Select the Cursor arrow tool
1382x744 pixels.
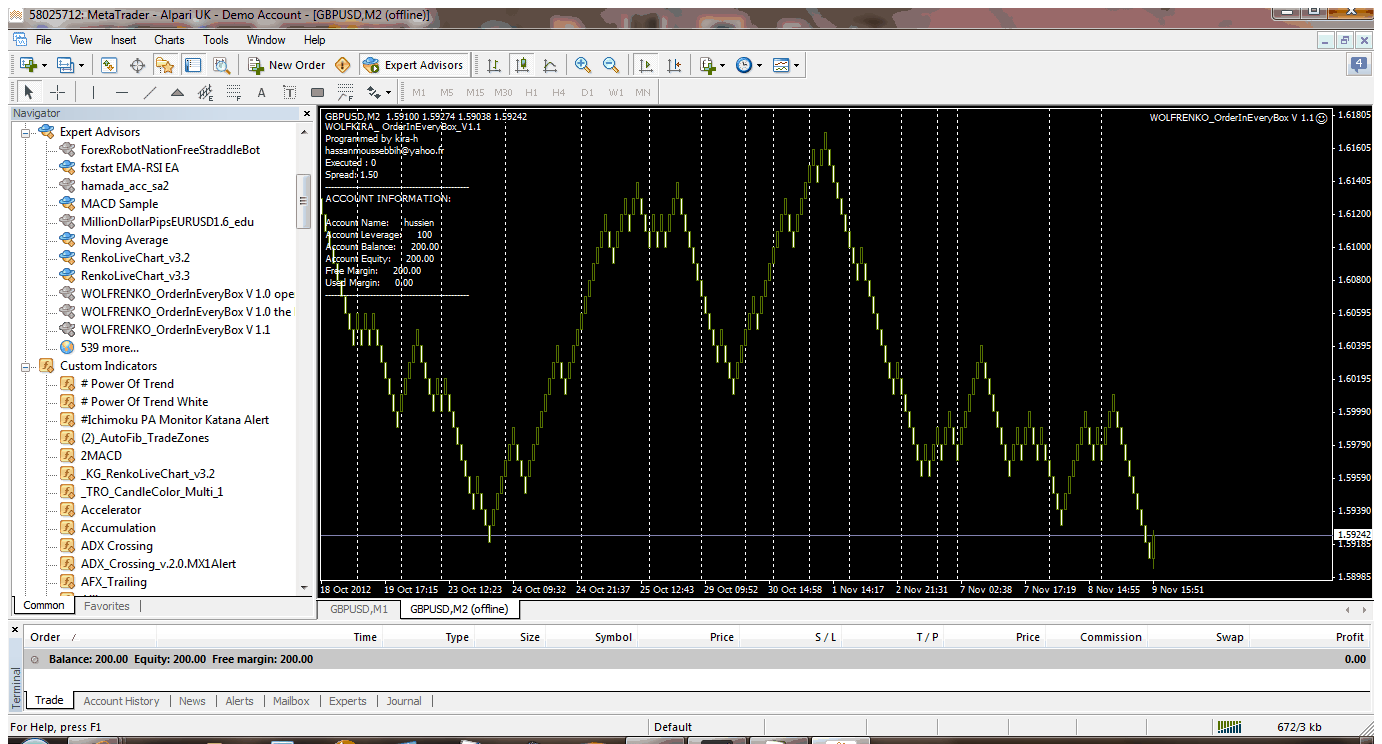28,93
